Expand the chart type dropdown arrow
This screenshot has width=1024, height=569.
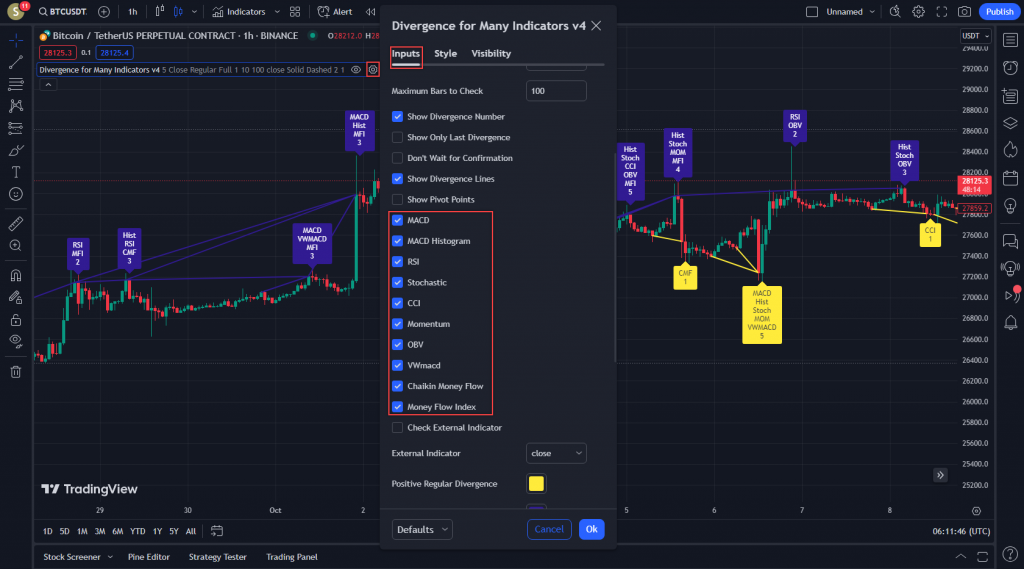[194, 12]
